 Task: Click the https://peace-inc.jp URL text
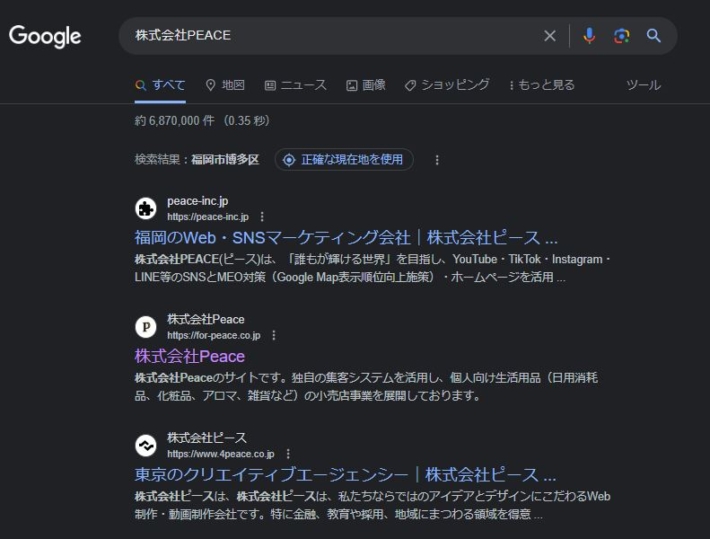tap(208, 217)
